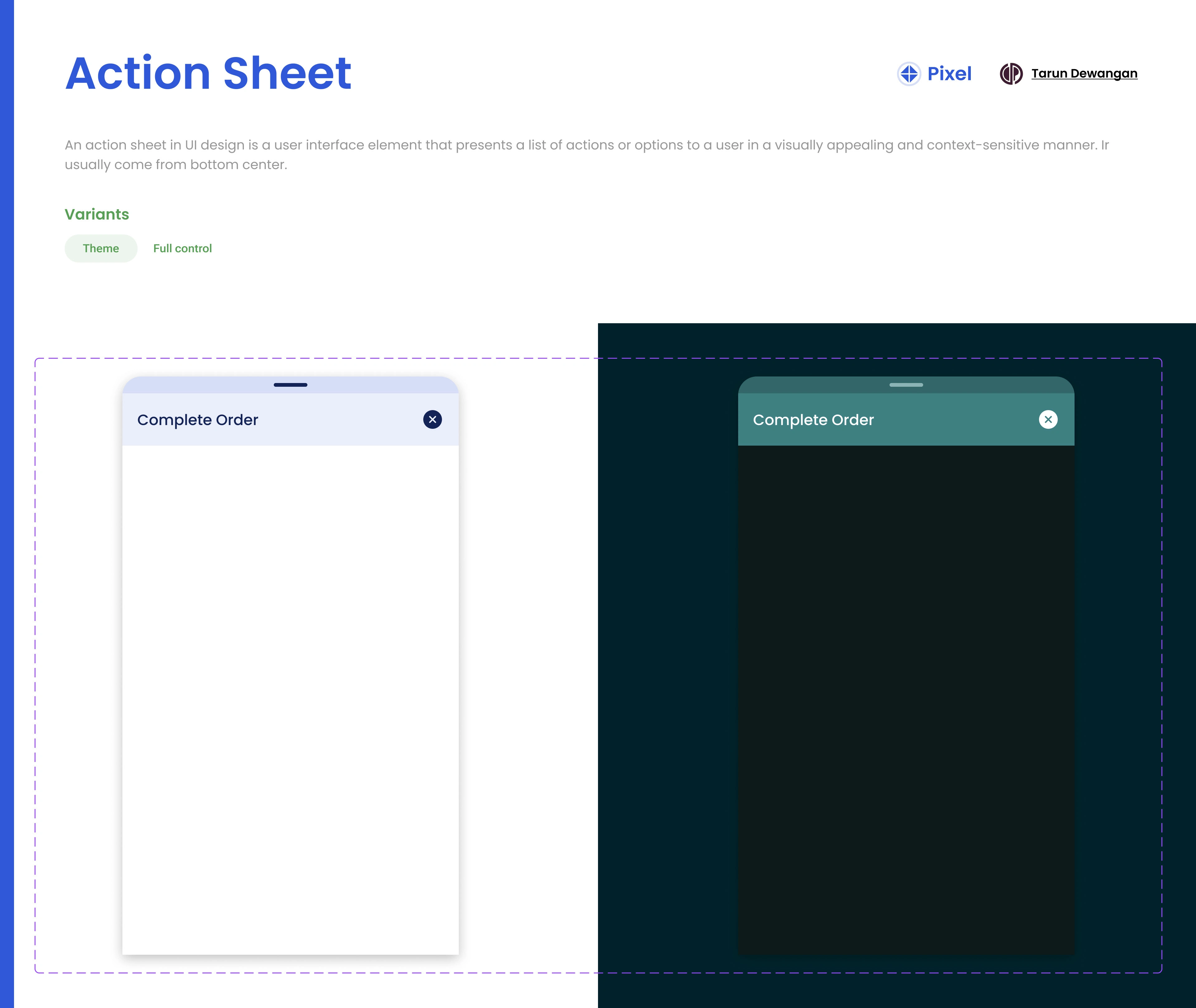Click the light theme sheet body area

290,700
